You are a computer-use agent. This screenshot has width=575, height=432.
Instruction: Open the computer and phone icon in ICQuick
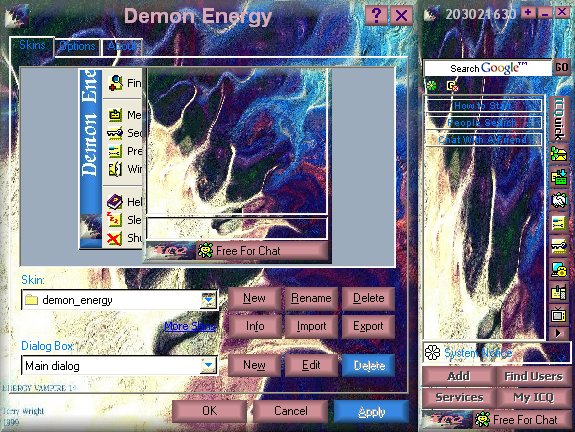(558, 269)
